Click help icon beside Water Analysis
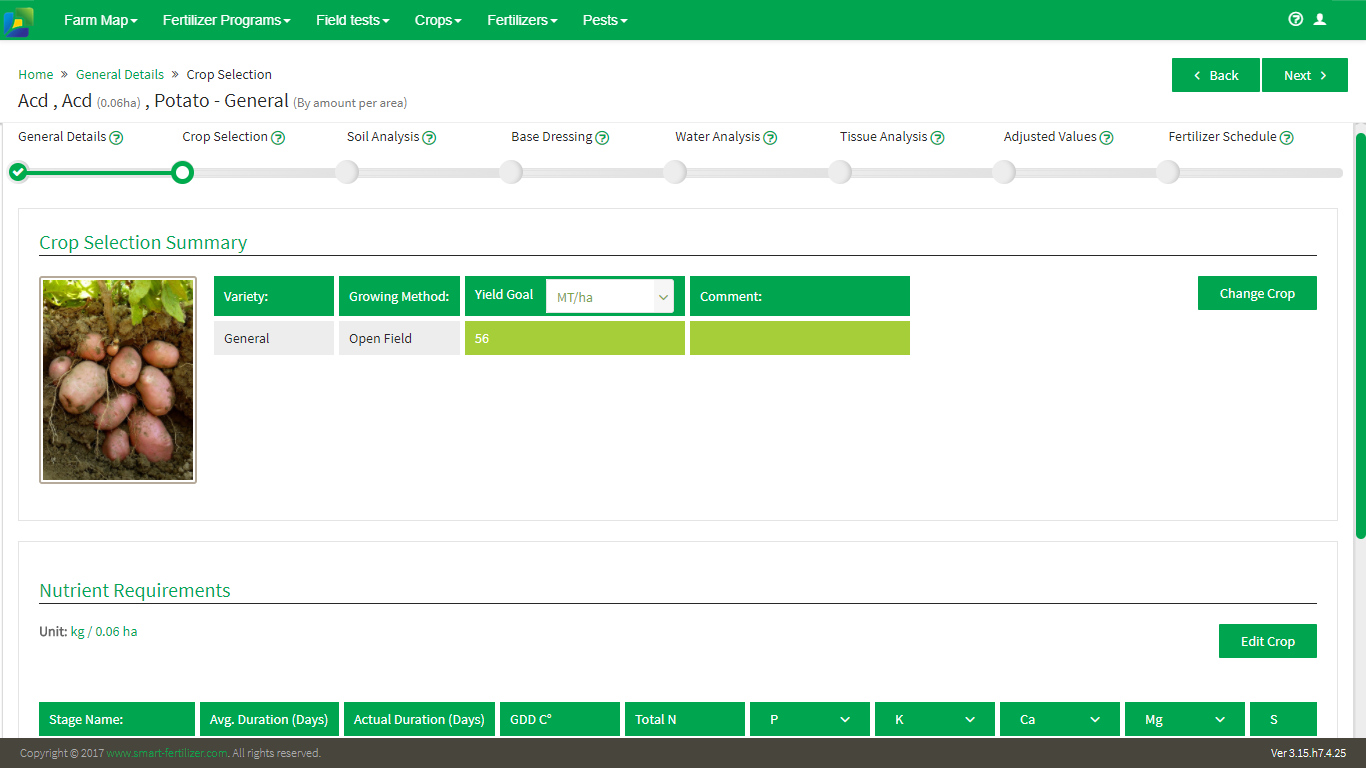This screenshot has width=1366, height=768. 770,138
